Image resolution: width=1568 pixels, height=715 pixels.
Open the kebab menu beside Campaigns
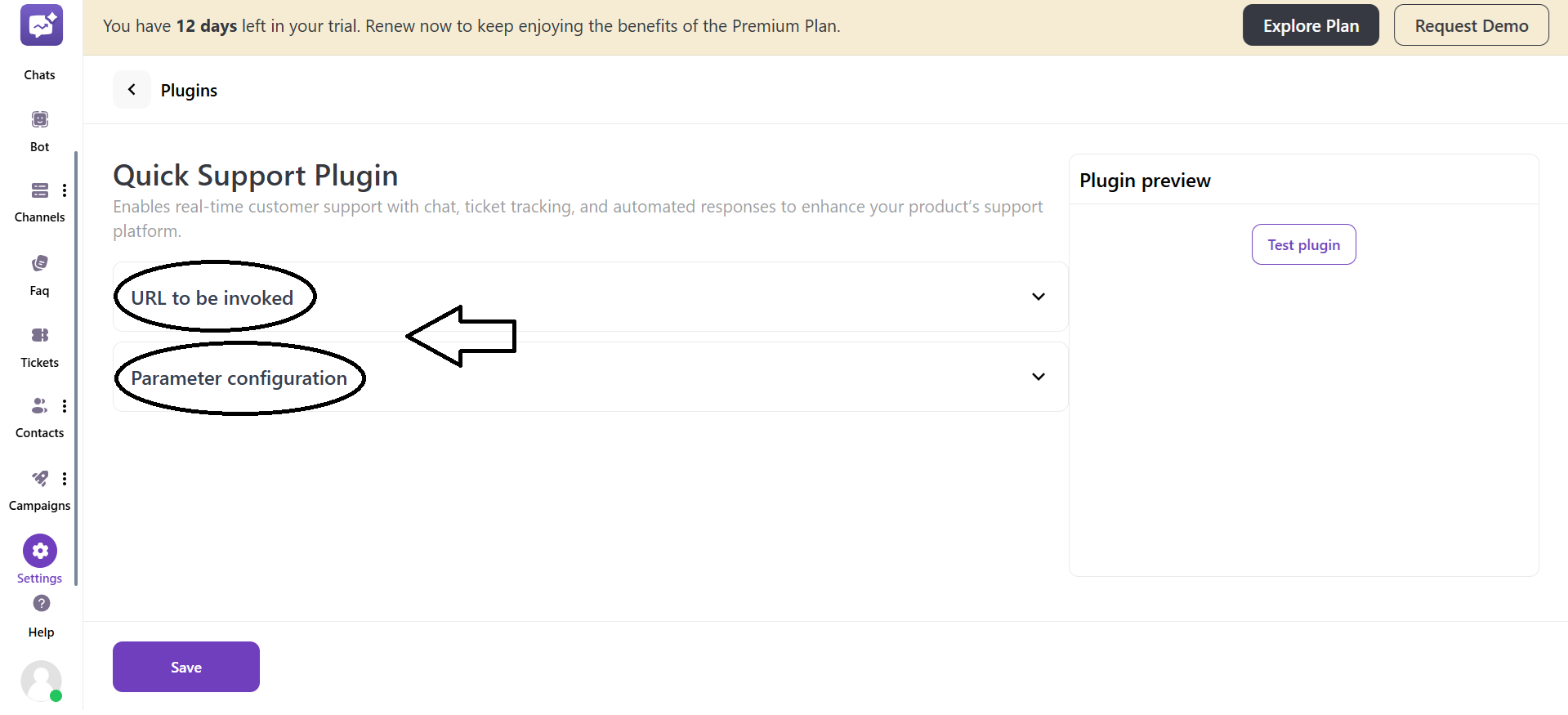click(65, 478)
